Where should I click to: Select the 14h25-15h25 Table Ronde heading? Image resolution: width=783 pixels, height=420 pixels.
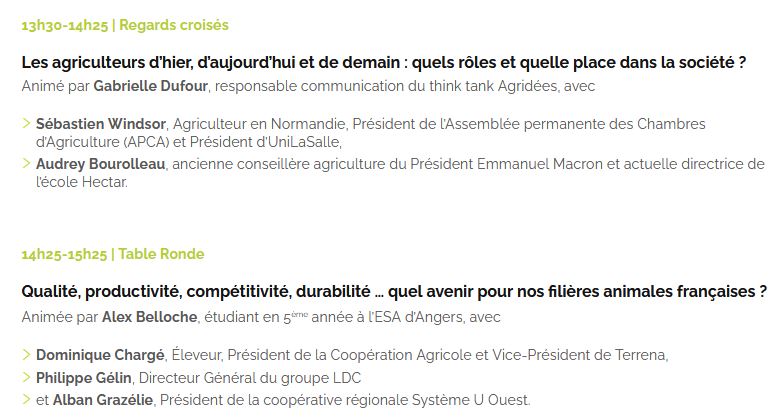[113, 254]
